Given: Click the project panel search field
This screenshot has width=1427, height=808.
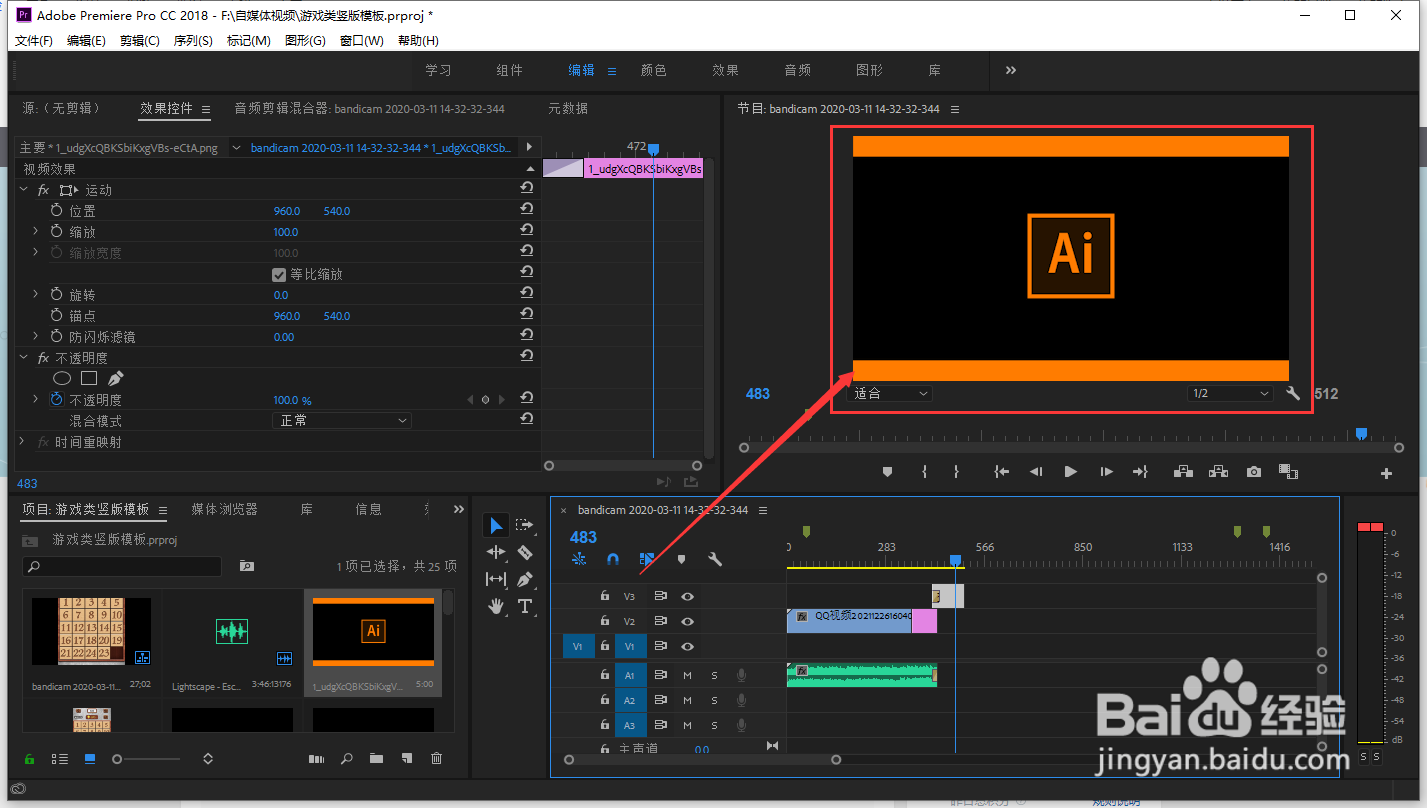Looking at the screenshot, I should coord(122,566).
